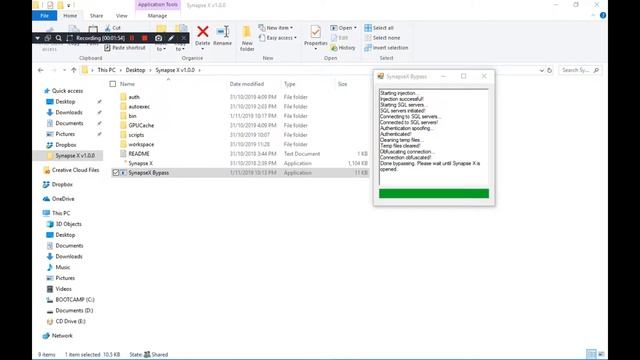Switch to large icons view in status bar

point(601,354)
